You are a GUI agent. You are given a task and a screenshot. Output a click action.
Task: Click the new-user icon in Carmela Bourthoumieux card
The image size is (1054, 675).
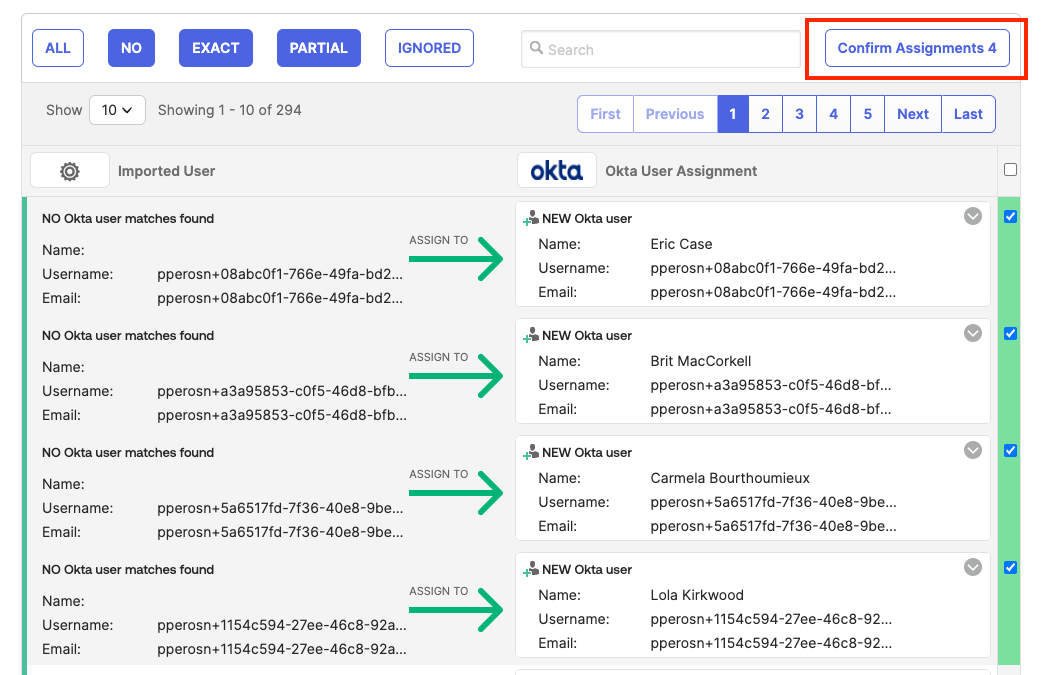point(531,452)
